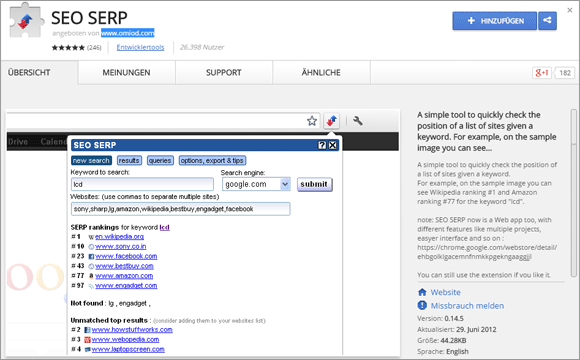
Task: Click the Google +1 button
Action: click(x=542, y=73)
